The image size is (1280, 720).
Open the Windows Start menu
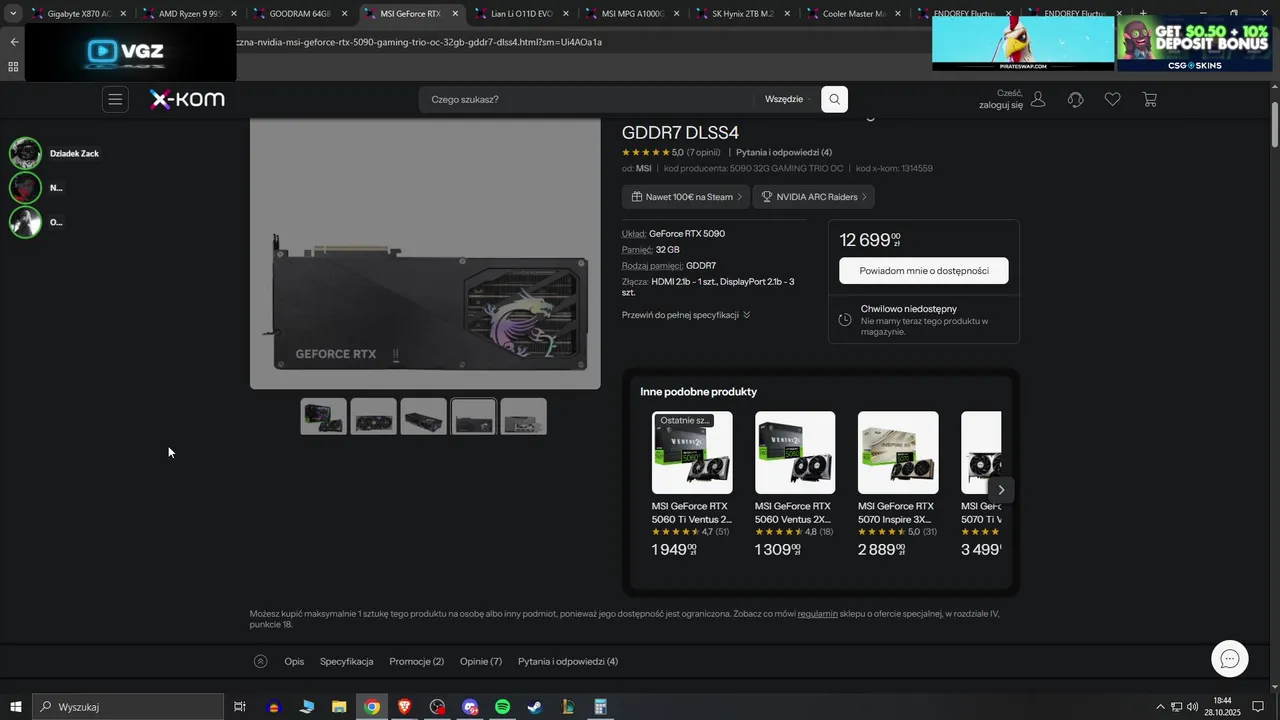point(16,707)
